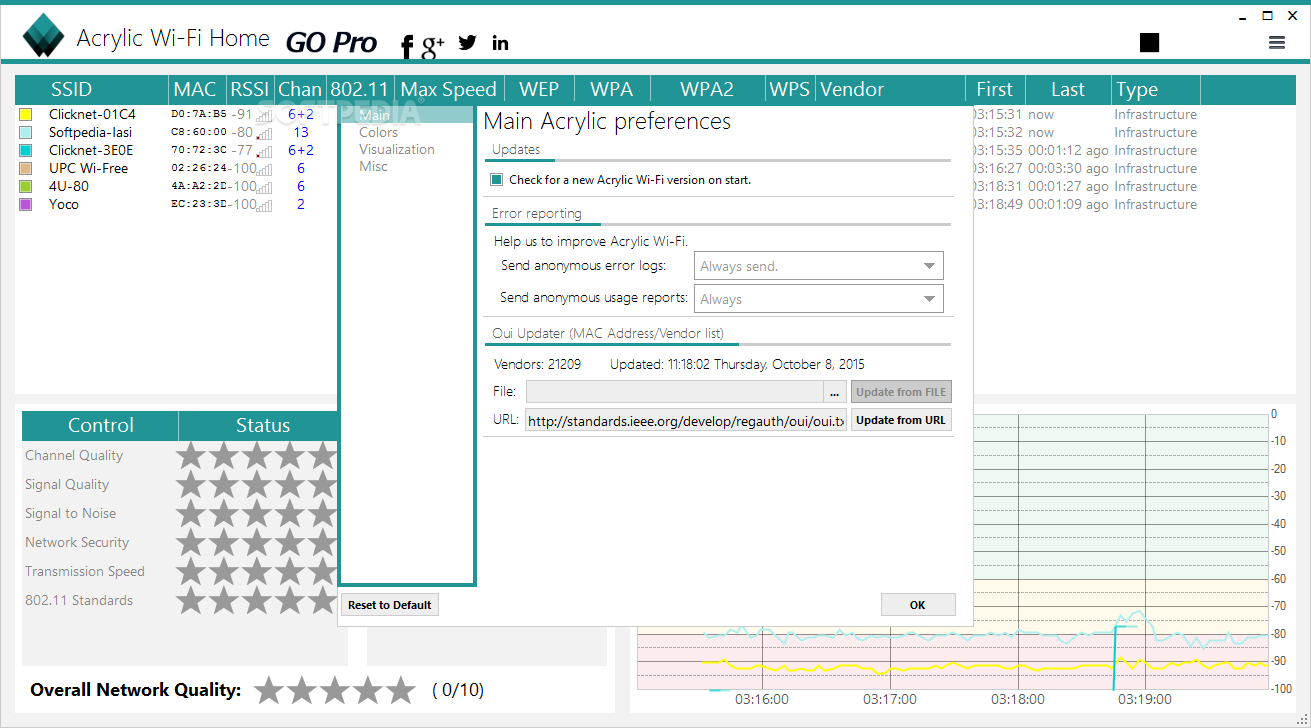The image size is (1311, 728).
Task: Open the 'Send anonymous usage reports' dropdown
Action: click(x=818, y=298)
